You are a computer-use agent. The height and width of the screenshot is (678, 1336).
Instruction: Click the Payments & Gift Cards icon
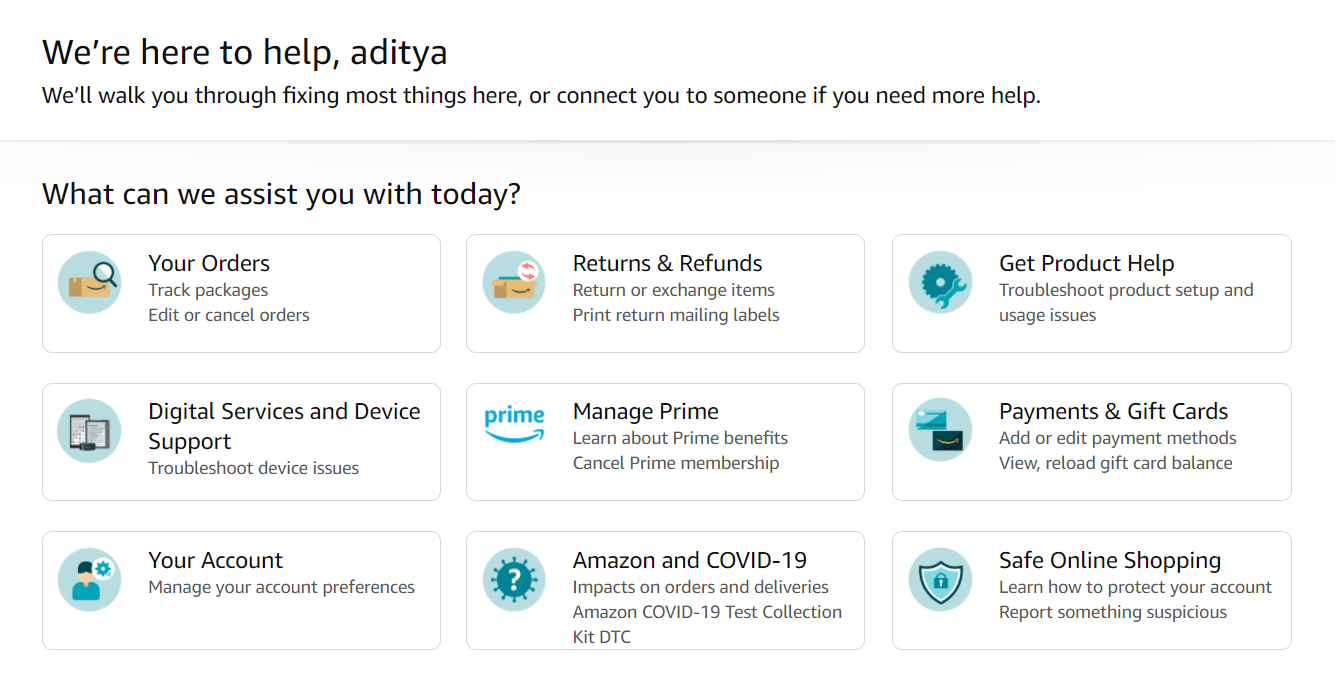(940, 430)
